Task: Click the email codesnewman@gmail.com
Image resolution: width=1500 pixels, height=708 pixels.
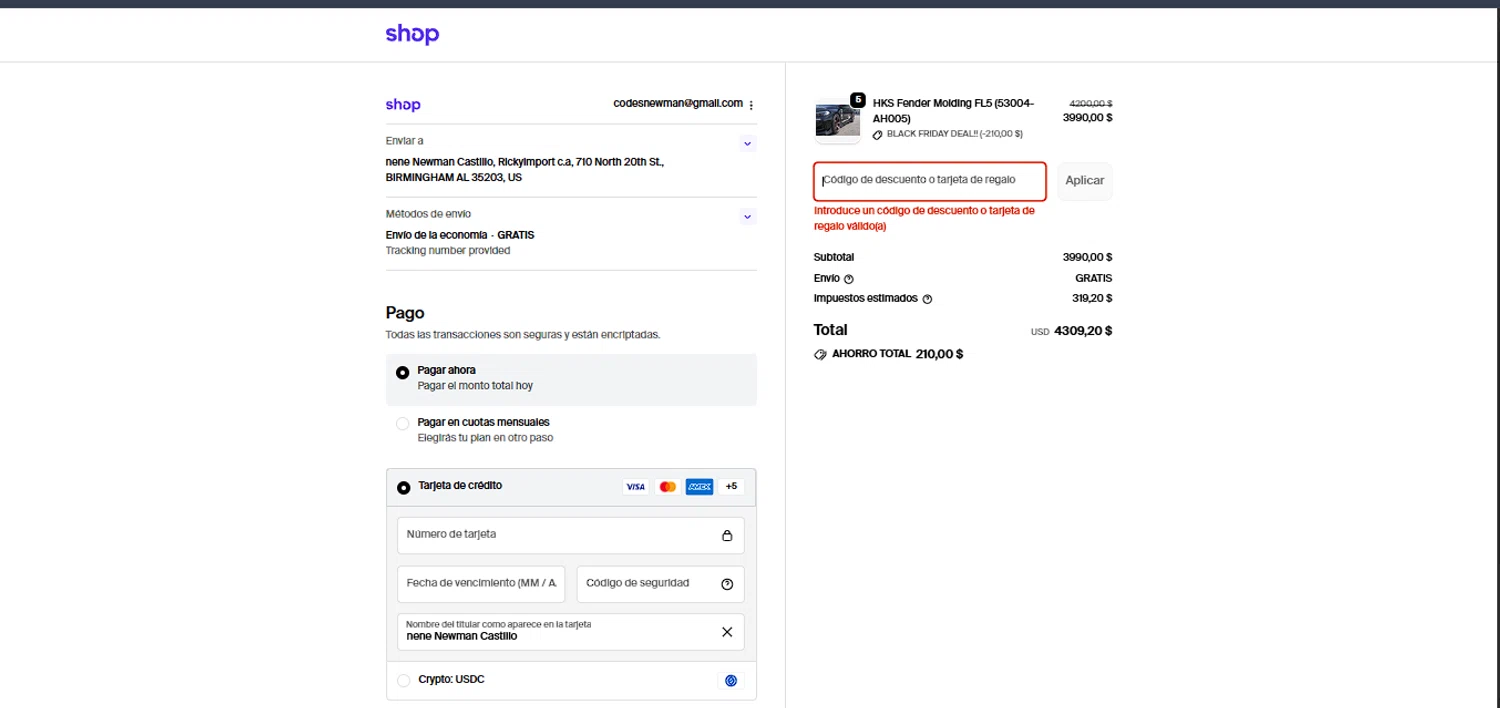Action: click(x=678, y=104)
